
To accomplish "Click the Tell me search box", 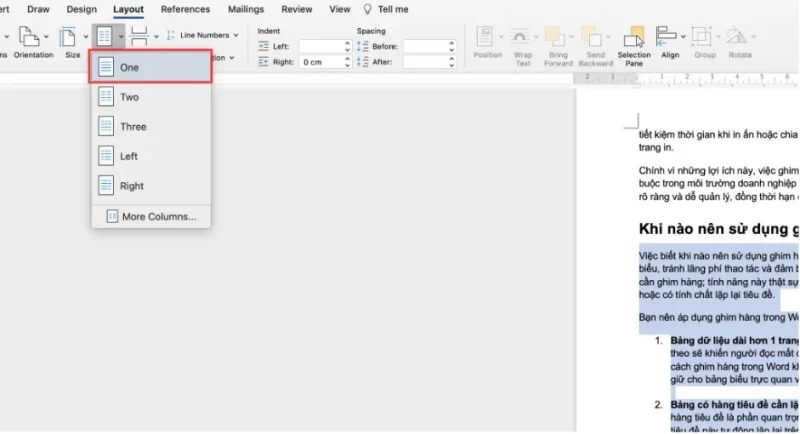I will coord(391,9).
